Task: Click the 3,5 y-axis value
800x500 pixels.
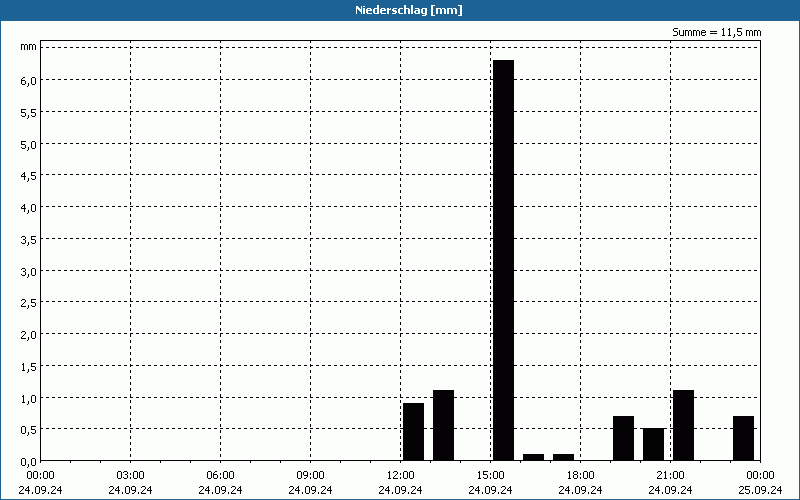Action: [29, 240]
